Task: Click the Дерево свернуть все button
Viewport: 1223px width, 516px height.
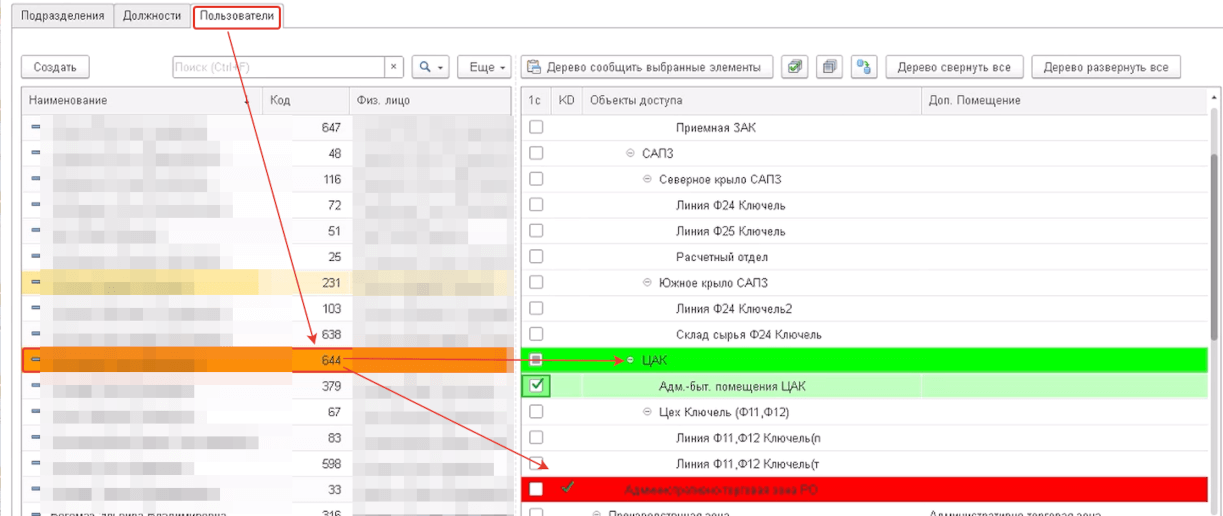Action: (954, 67)
